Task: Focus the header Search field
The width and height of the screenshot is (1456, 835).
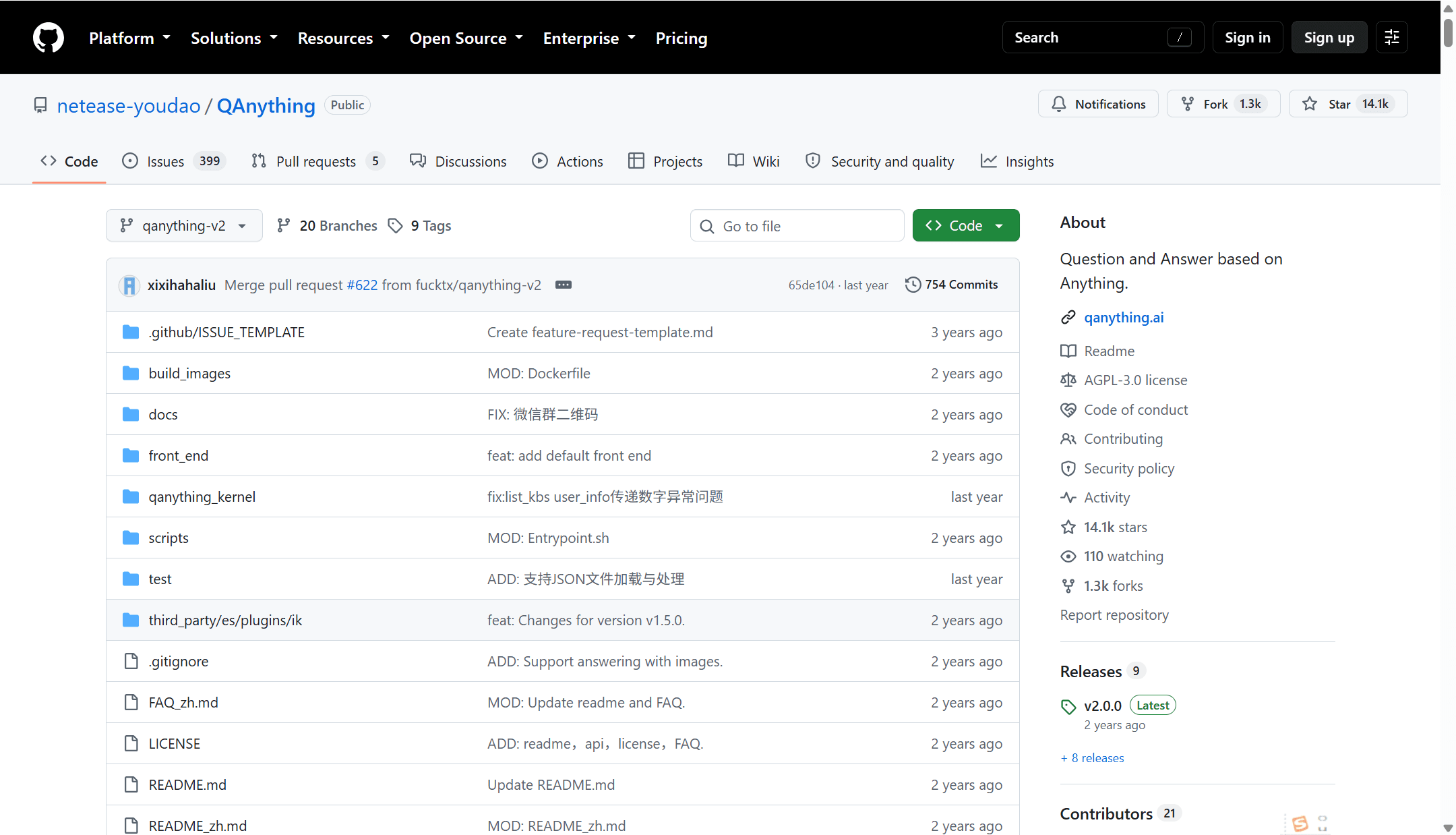Action: pos(1103,38)
